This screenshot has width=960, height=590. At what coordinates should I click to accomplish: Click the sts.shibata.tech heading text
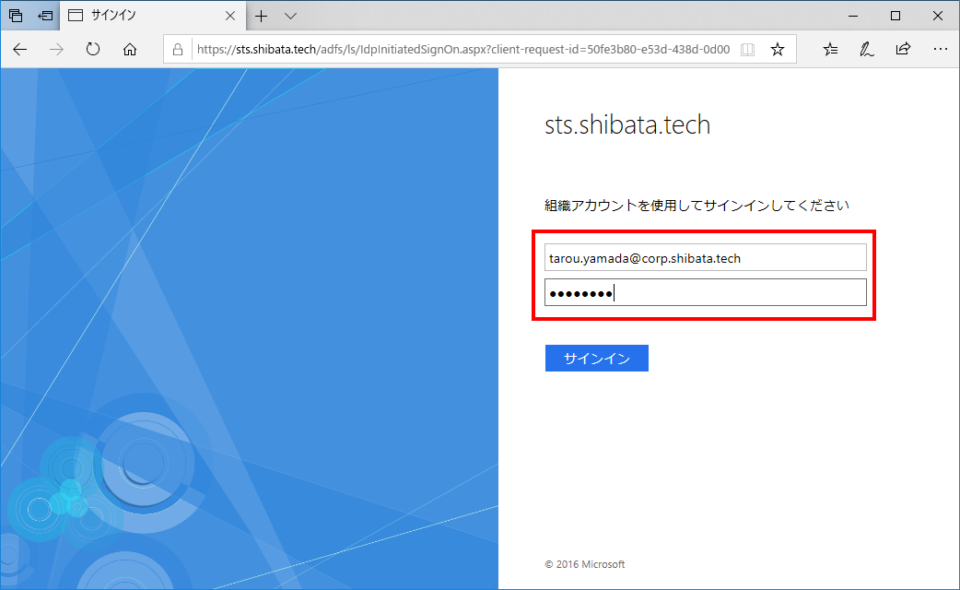tap(628, 125)
